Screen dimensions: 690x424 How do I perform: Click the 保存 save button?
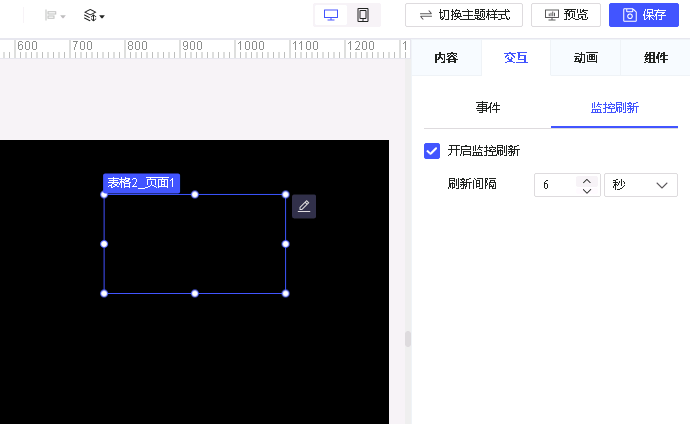pyautogui.click(x=644, y=15)
